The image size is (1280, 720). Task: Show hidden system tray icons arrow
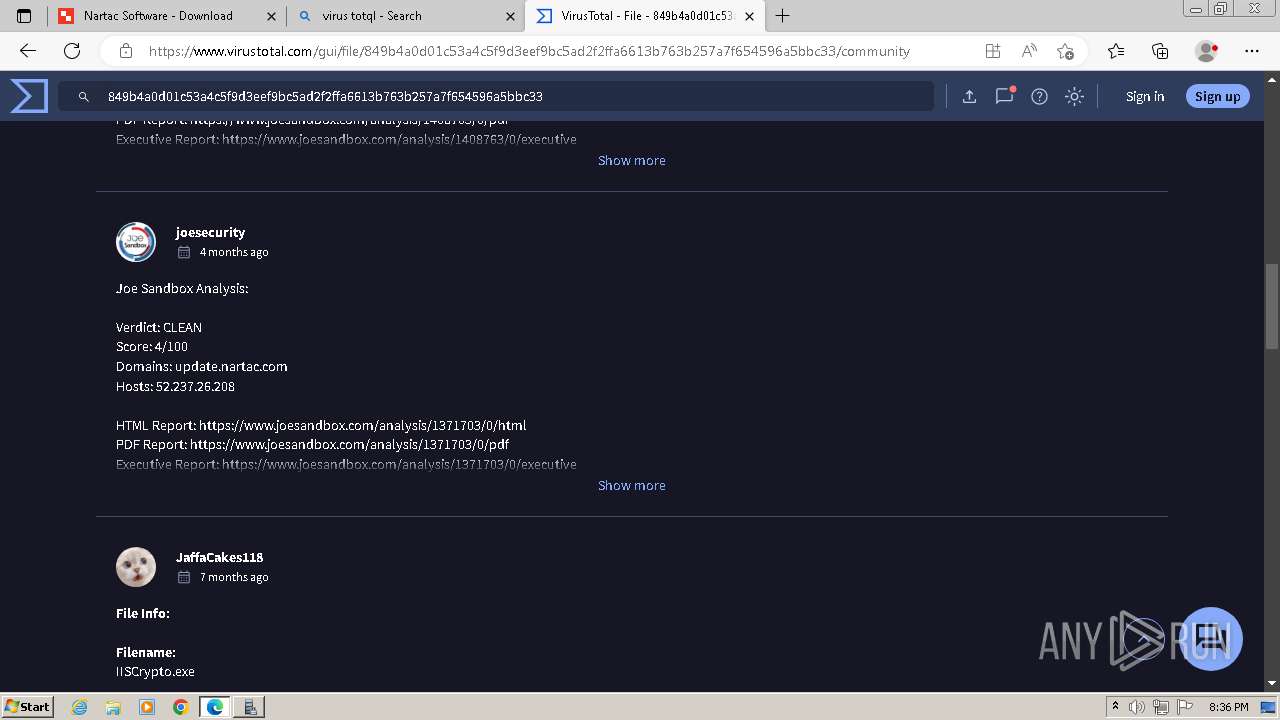[1115, 707]
